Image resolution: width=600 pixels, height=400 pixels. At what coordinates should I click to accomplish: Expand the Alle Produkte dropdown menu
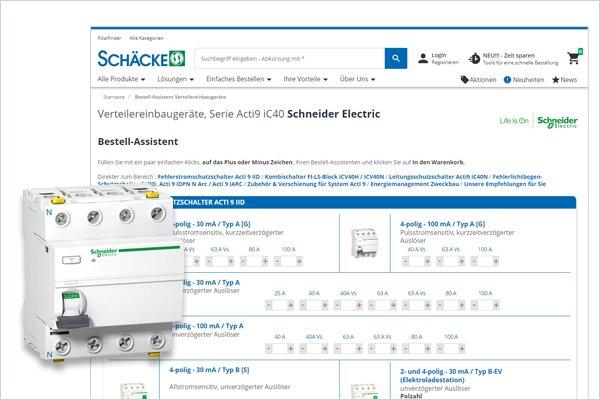coord(120,79)
